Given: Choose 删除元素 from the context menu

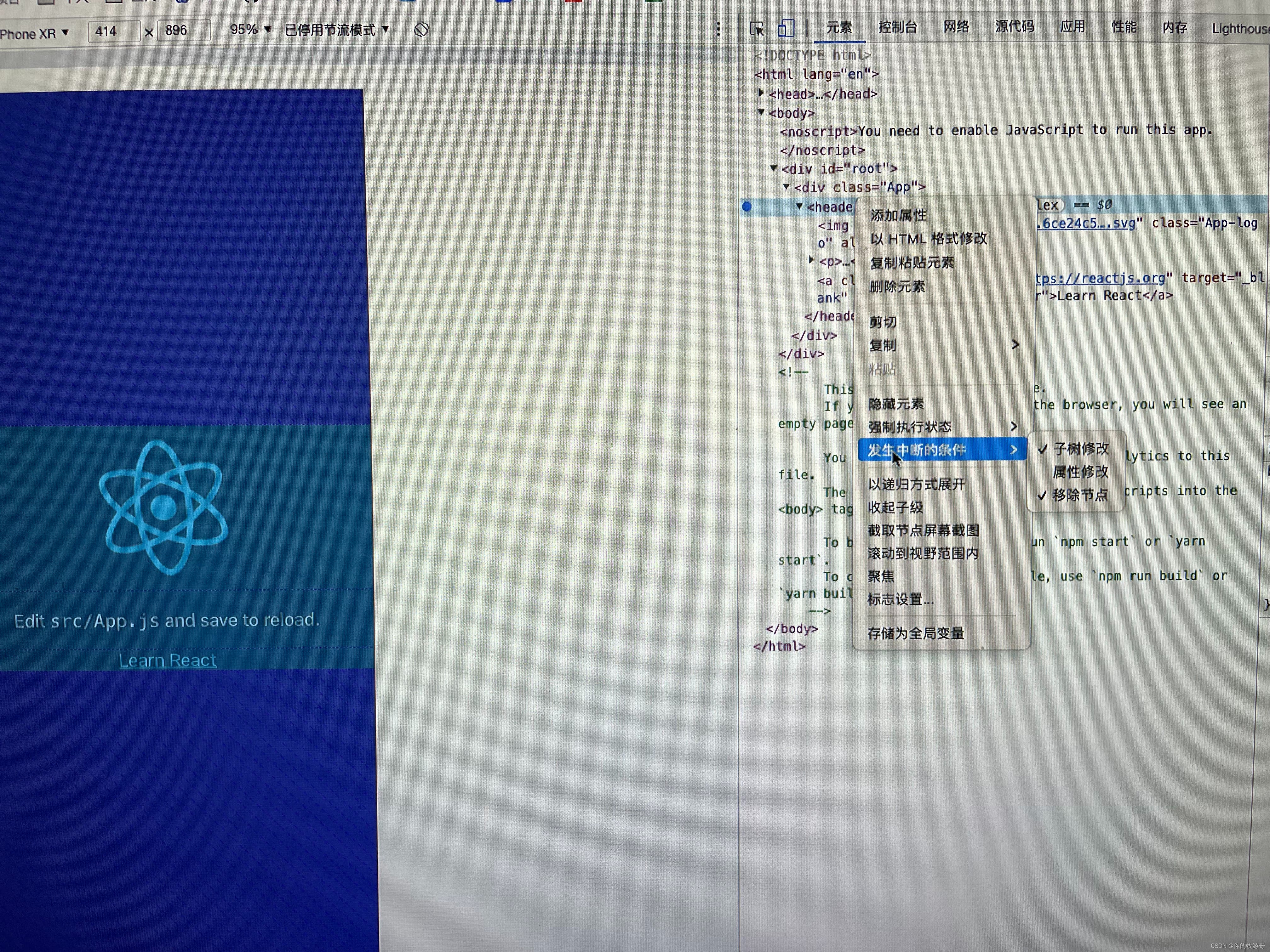Looking at the screenshot, I should (944, 286).
